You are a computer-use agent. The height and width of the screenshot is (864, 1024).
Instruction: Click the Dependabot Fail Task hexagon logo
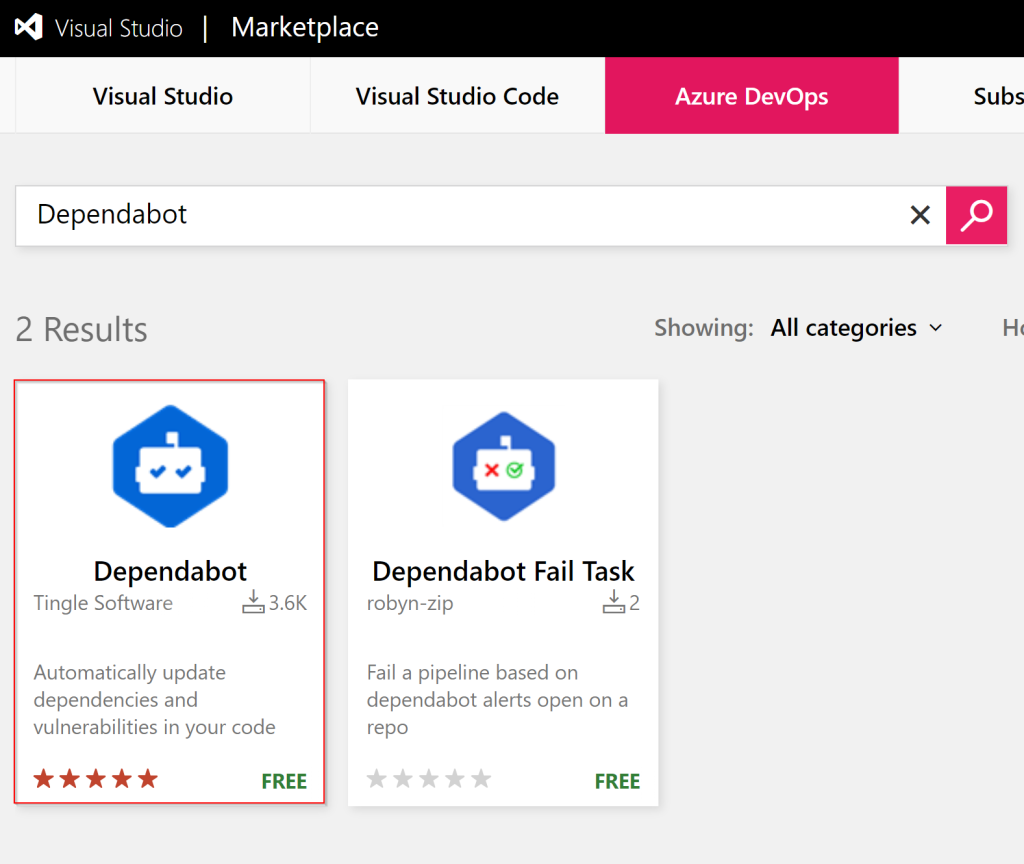[503, 465]
